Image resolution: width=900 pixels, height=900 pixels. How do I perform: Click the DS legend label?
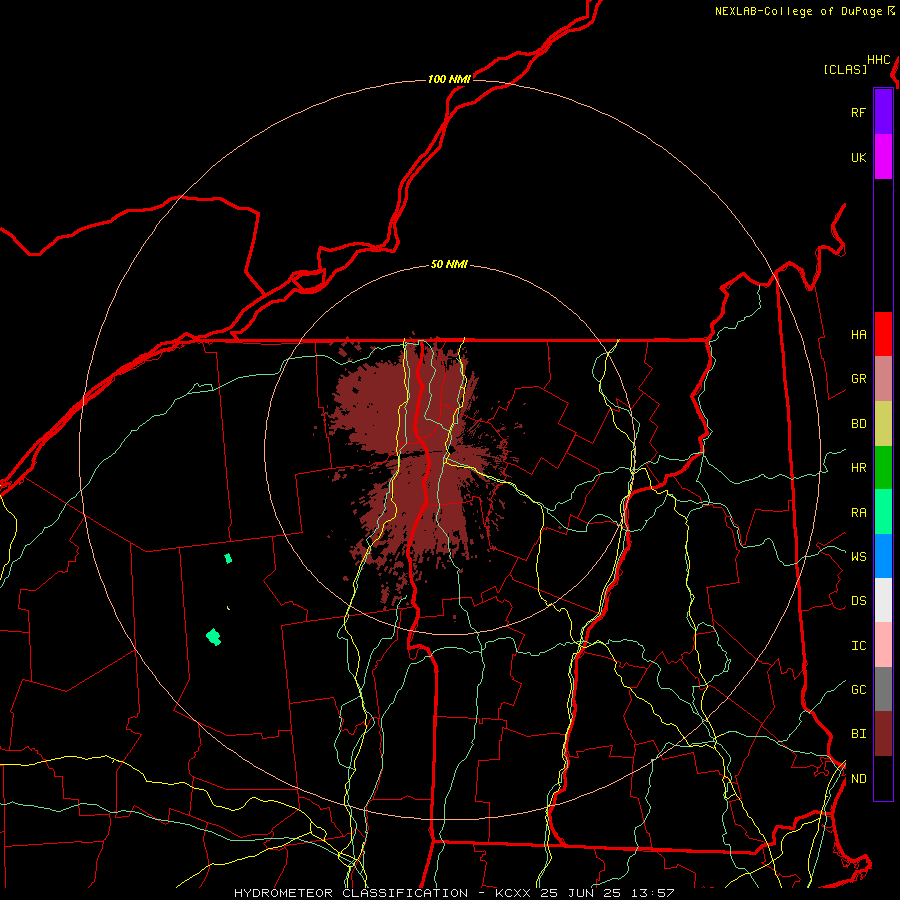[x=858, y=601]
